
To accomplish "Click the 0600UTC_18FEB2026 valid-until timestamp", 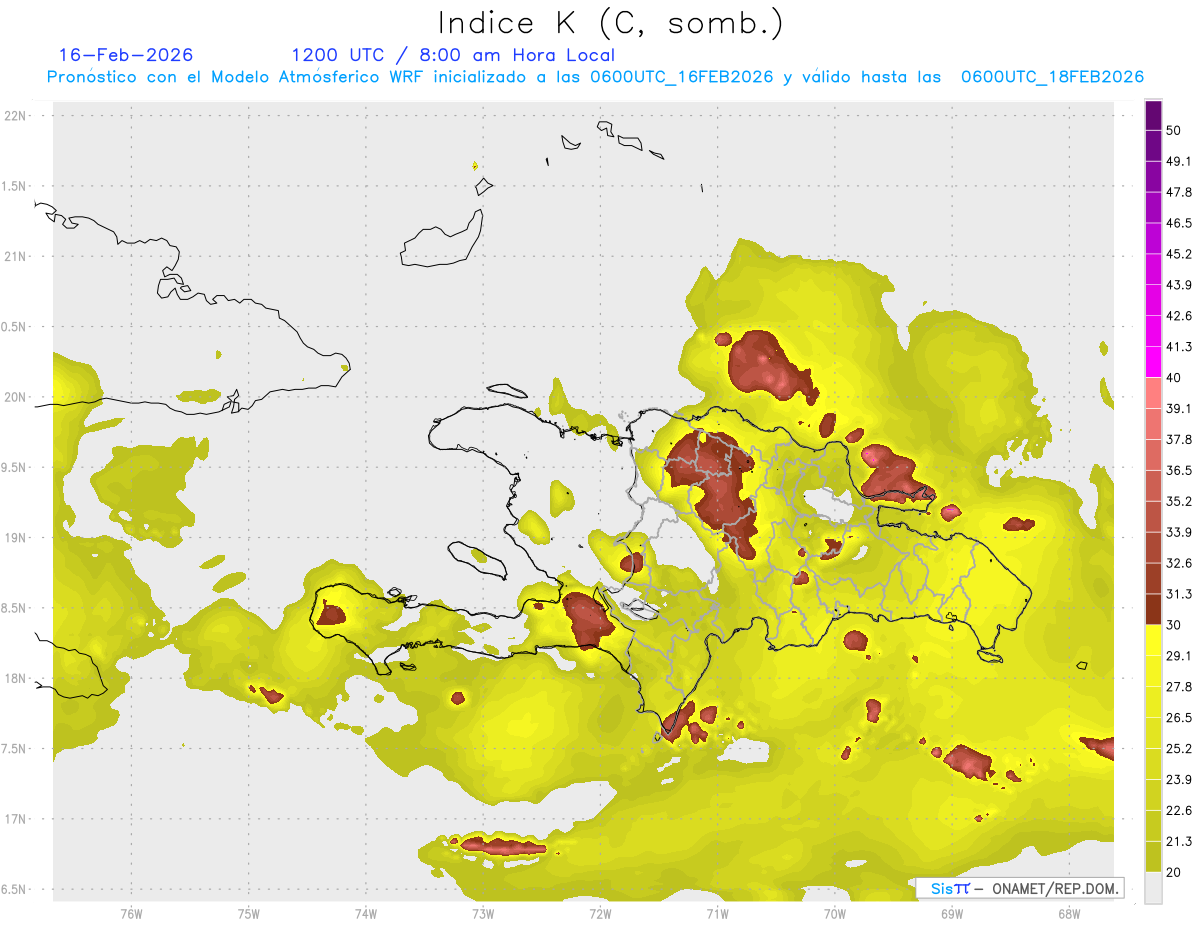I will point(1052,77).
